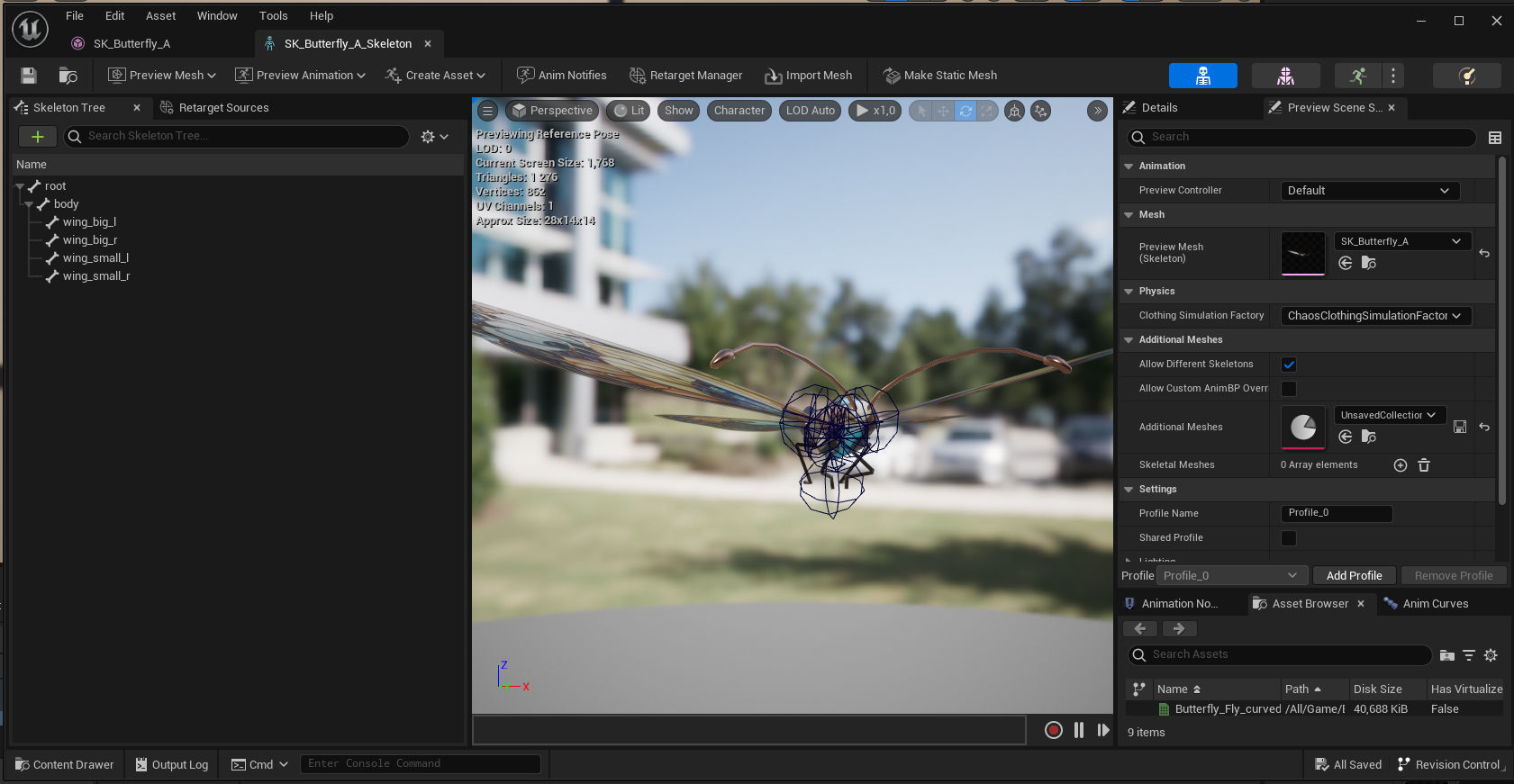
Task: Open the animation mode three-dot options
Action: 1393,76
